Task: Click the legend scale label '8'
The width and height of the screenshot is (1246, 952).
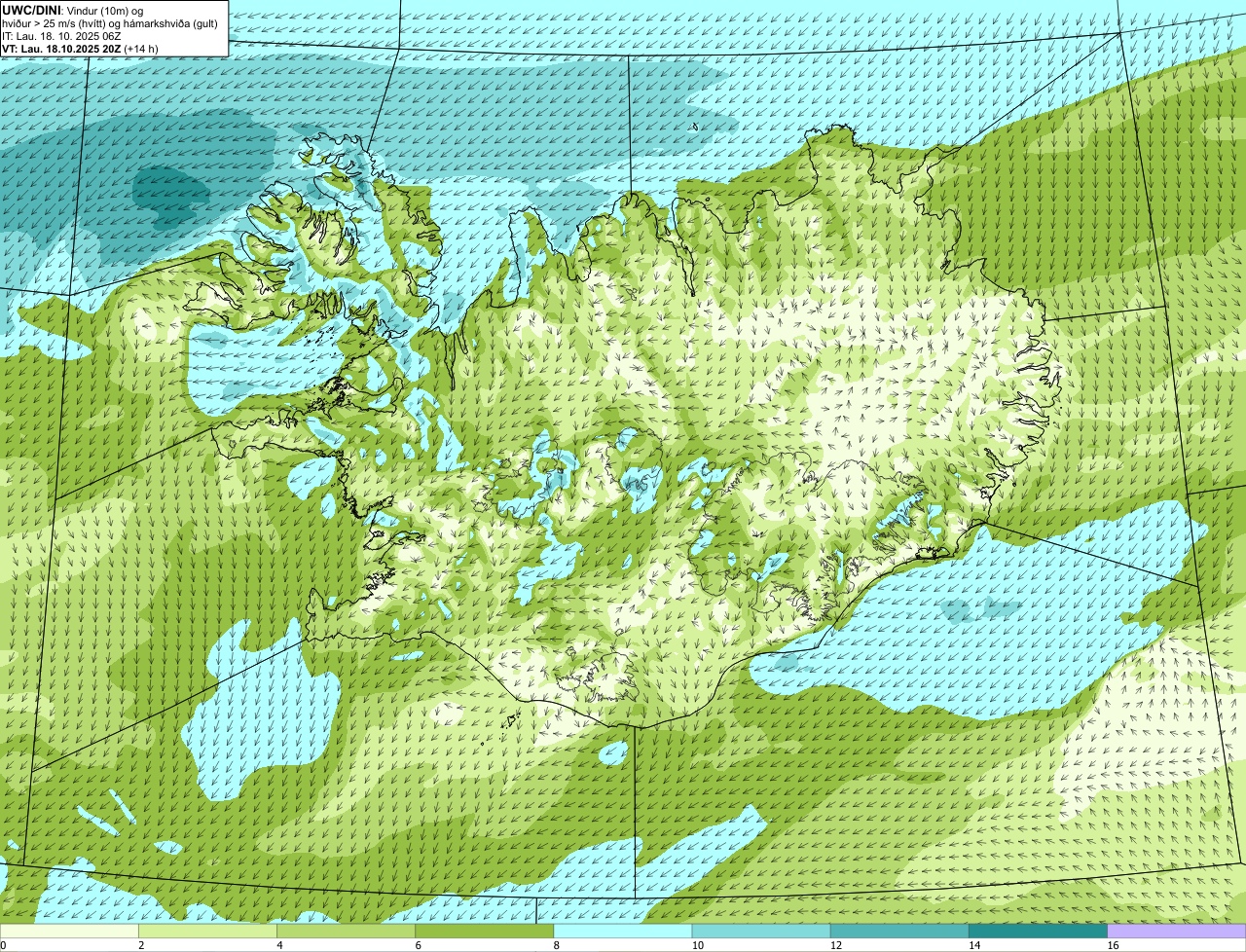Action: pyautogui.click(x=556, y=945)
